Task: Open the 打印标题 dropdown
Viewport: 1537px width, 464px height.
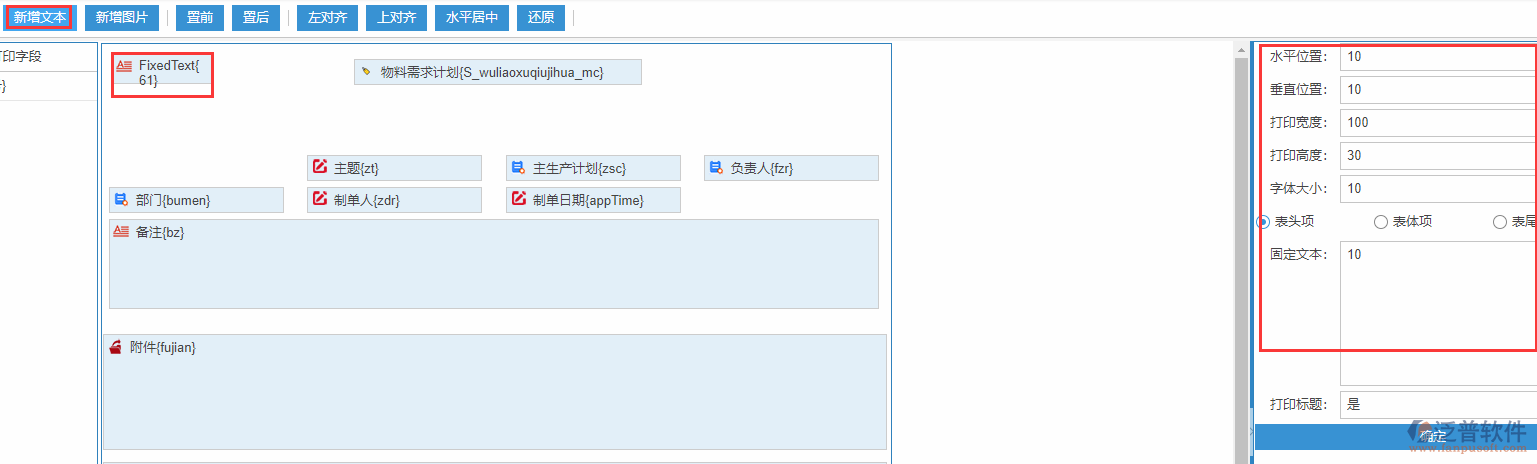Action: click(x=1438, y=405)
